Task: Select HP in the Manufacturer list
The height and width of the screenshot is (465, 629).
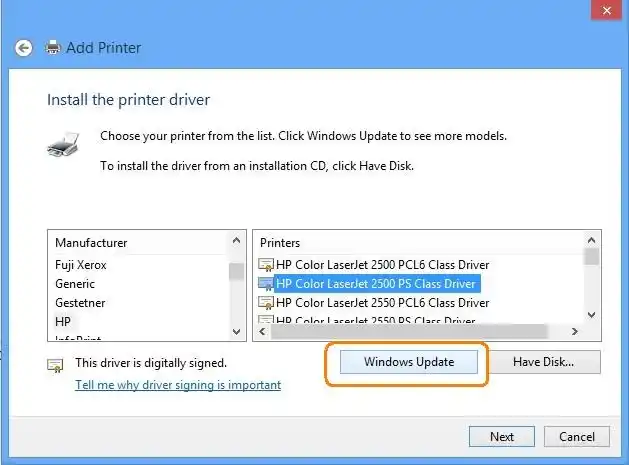Action: [63, 321]
